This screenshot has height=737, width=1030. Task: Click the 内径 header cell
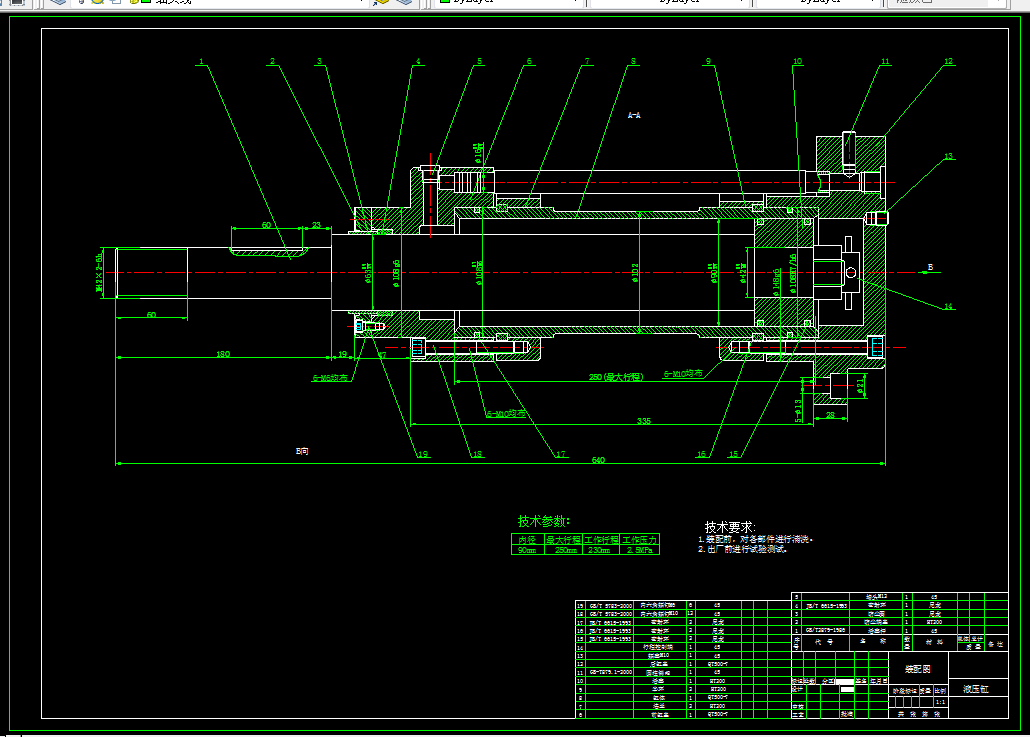pyautogui.click(x=527, y=539)
